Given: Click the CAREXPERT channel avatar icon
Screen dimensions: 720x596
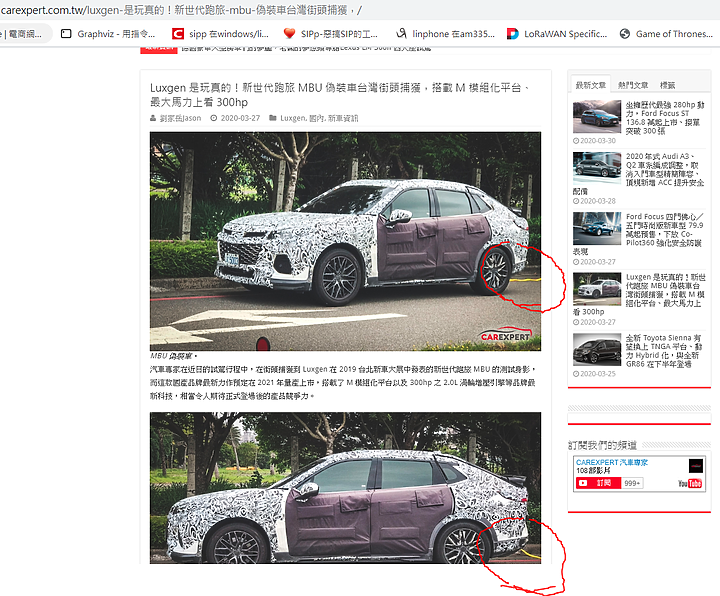Looking at the screenshot, I should pos(696,466).
